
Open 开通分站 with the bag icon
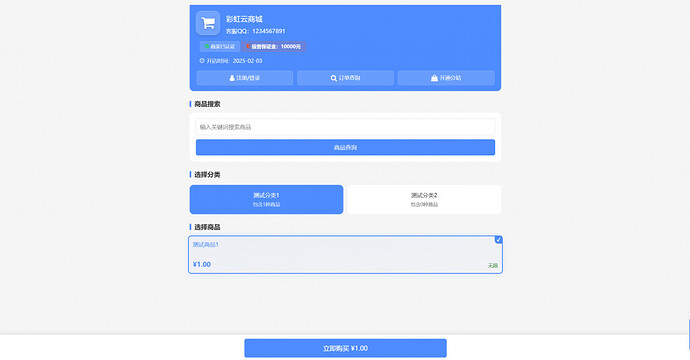[x=446, y=78]
